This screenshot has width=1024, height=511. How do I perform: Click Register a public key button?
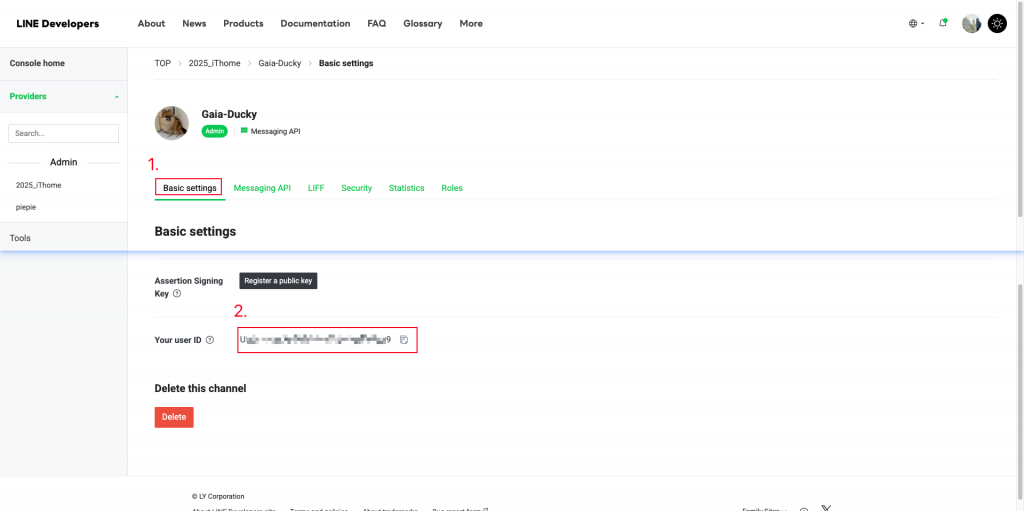(x=278, y=281)
